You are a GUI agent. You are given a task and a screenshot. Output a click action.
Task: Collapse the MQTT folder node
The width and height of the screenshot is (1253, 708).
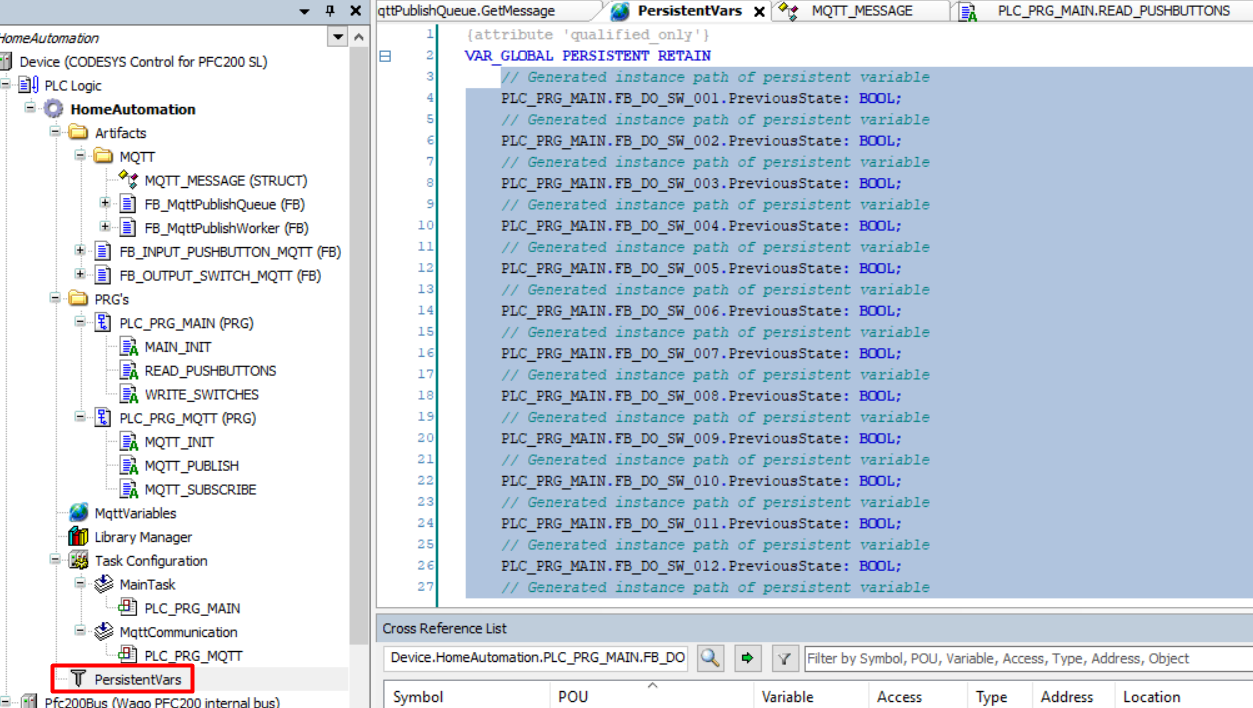(x=80, y=156)
